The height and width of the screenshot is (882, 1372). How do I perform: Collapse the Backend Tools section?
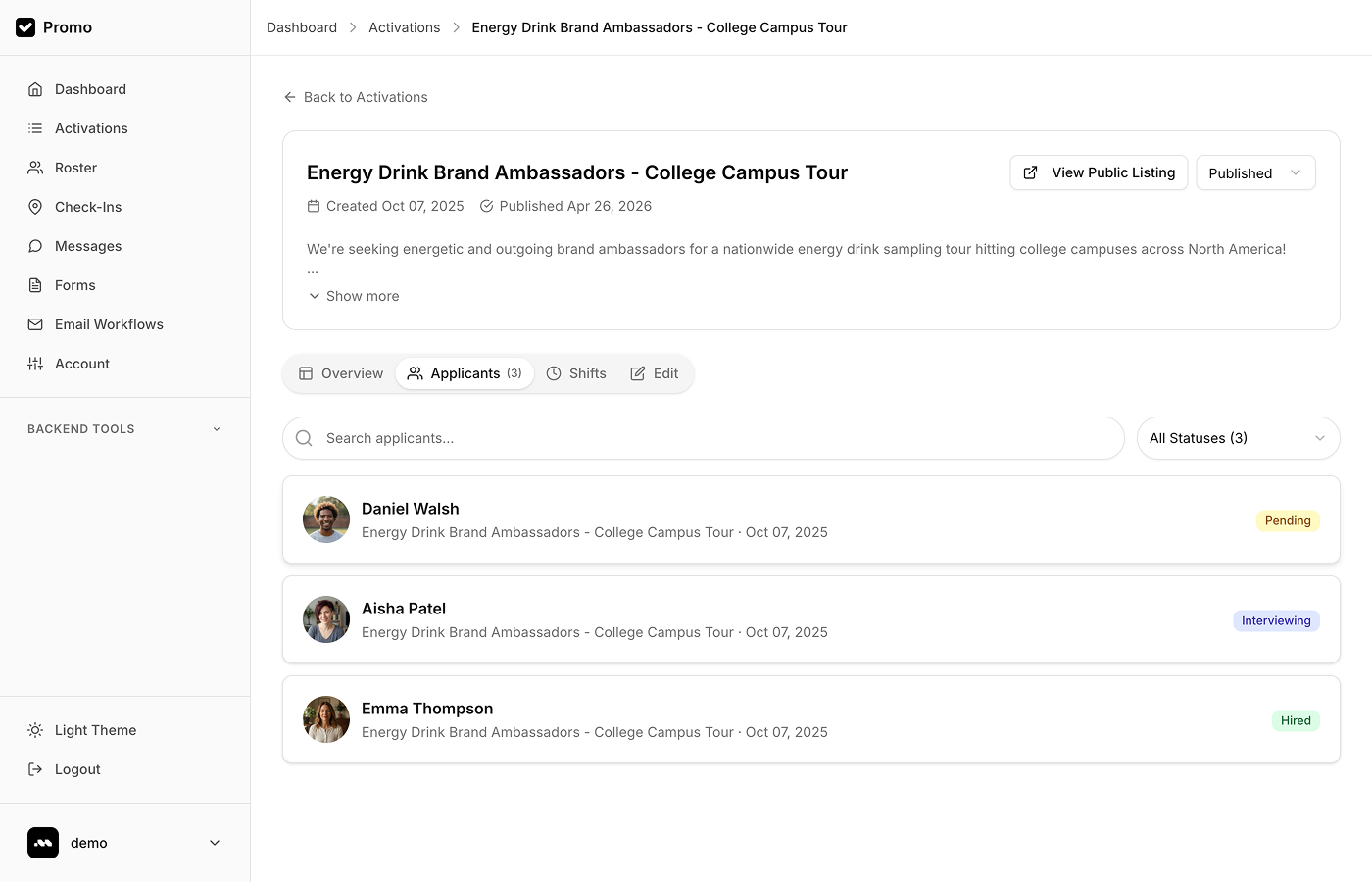(x=216, y=428)
